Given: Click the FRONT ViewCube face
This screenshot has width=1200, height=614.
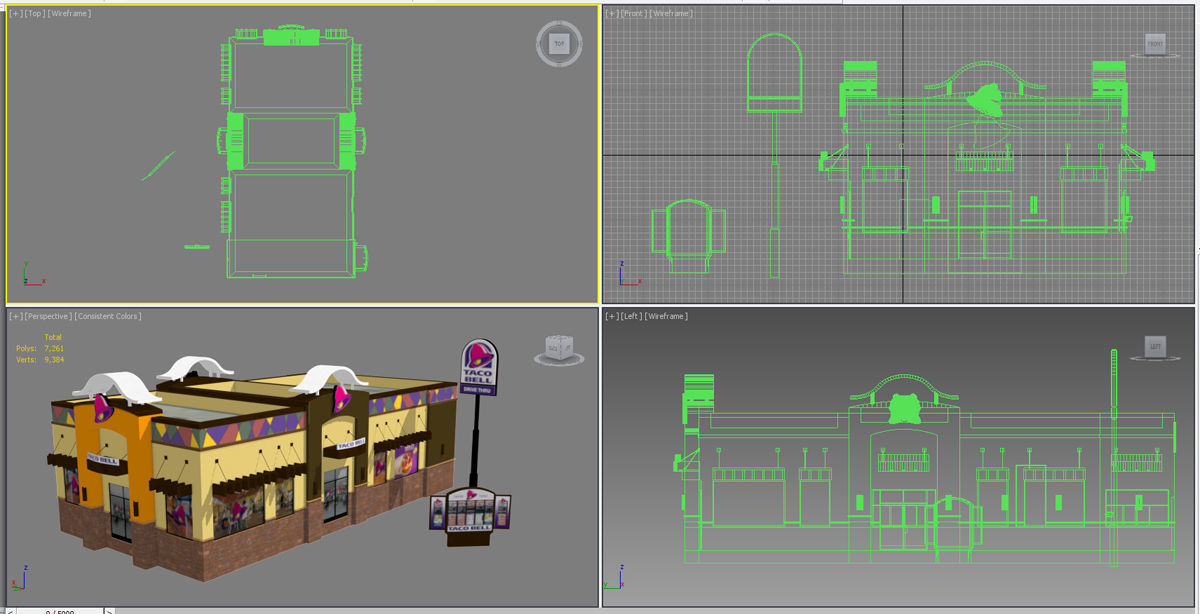Looking at the screenshot, I should [1155, 44].
